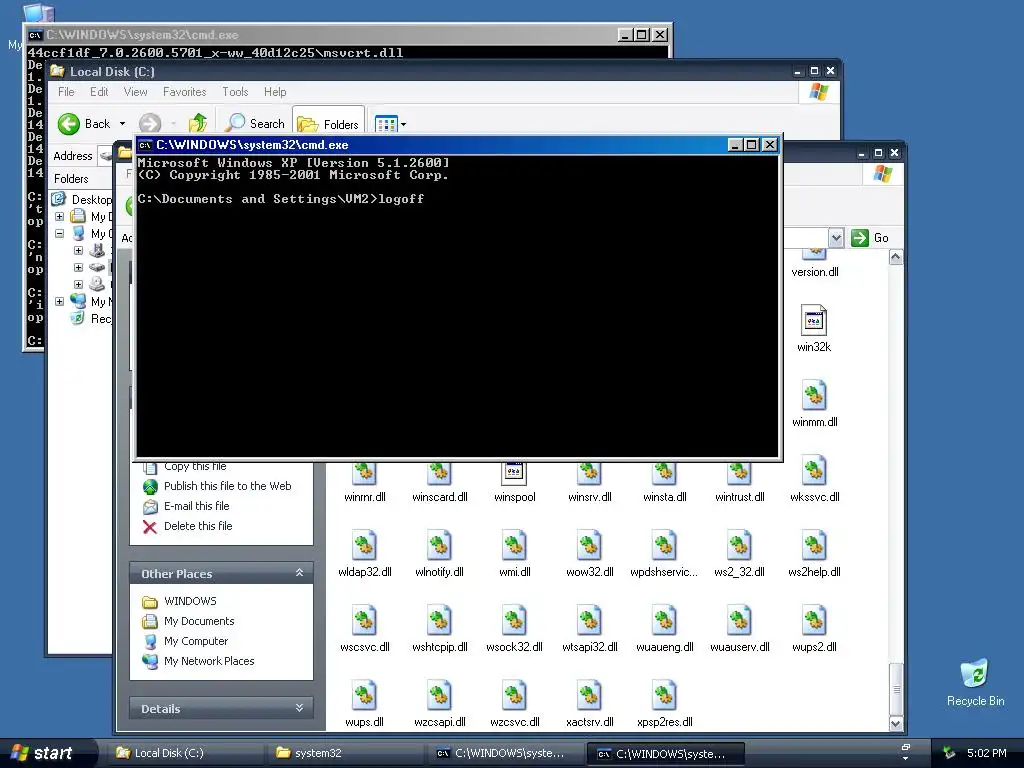Open address bar dropdown in system32 window
Image resolution: width=1024 pixels, height=768 pixels.
click(x=836, y=238)
